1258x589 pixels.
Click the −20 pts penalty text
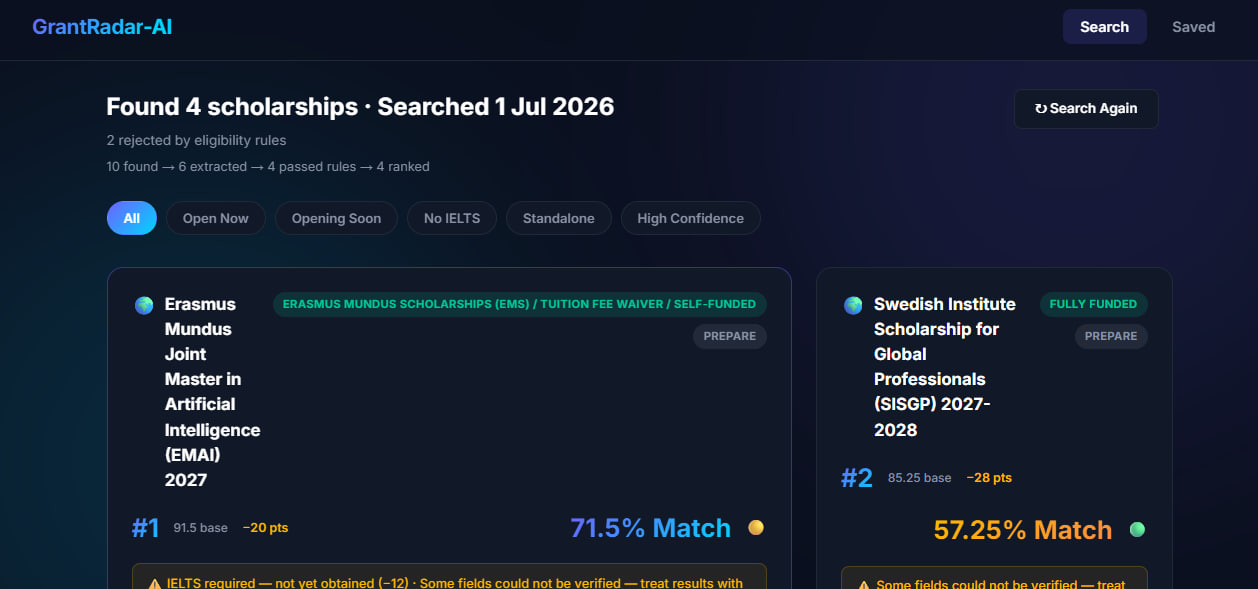point(265,528)
